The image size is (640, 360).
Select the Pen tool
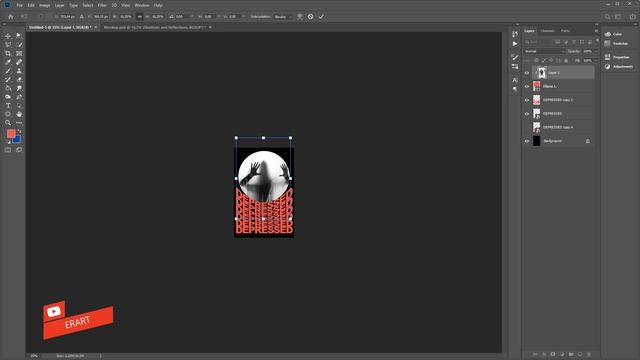click(x=19, y=97)
